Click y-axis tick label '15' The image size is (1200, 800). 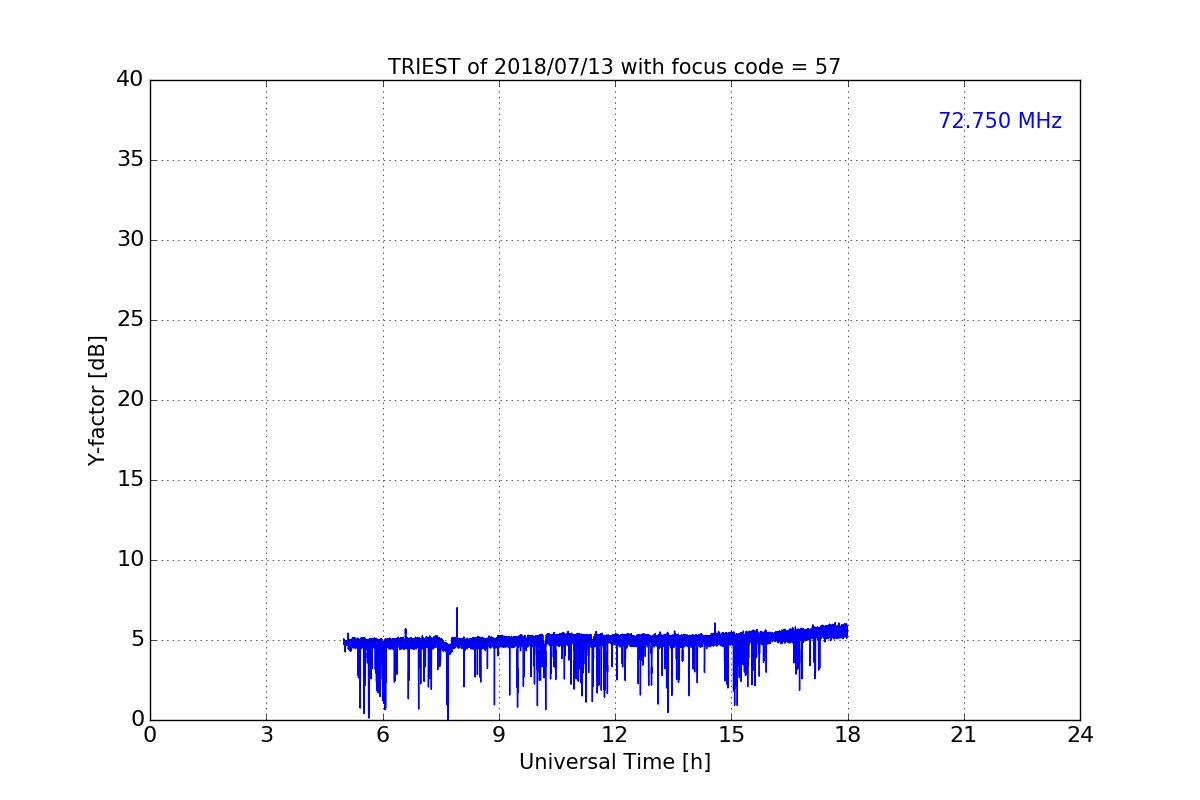point(130,480)
